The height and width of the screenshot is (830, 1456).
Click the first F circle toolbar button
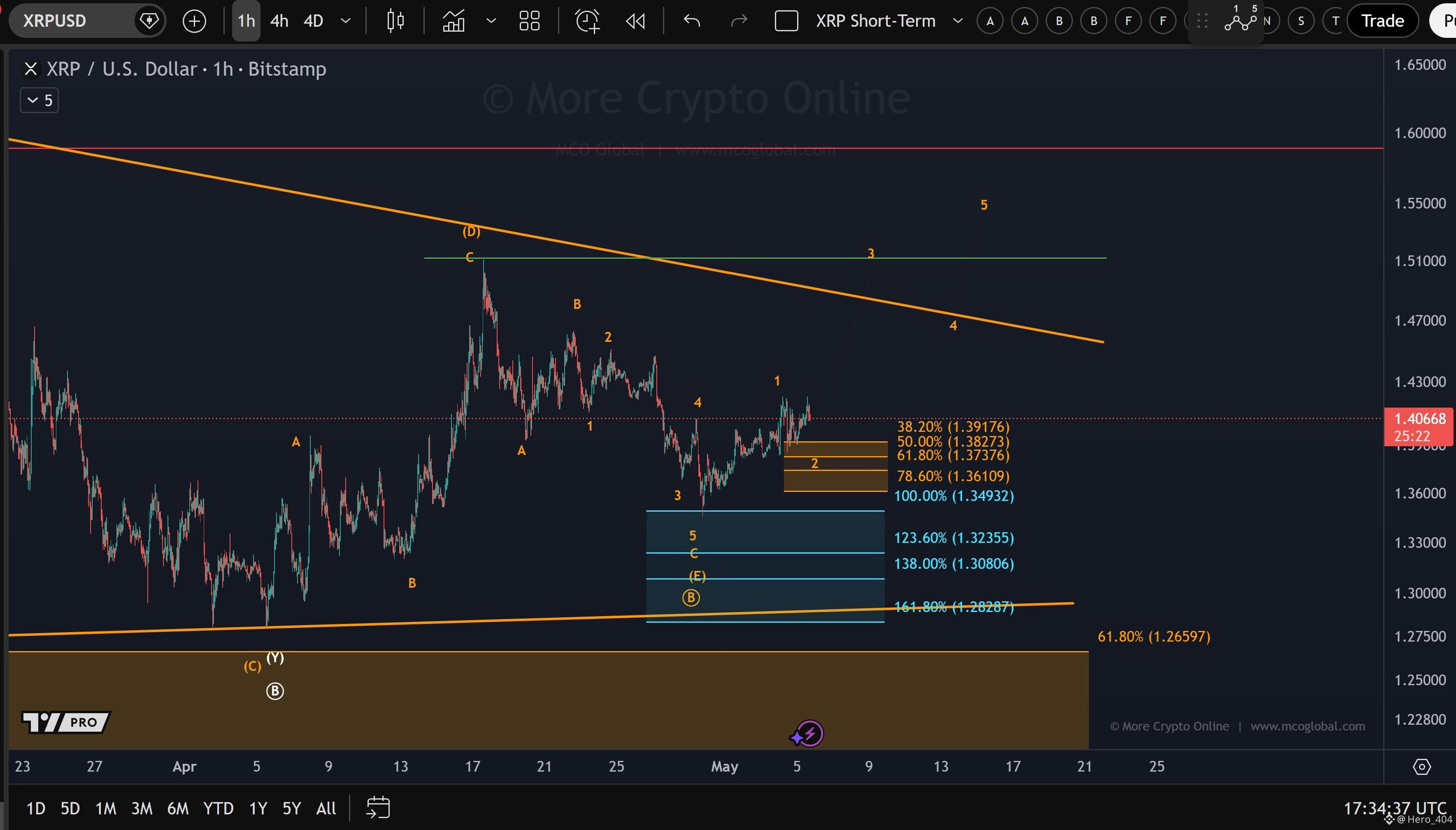click(1128, 21)
